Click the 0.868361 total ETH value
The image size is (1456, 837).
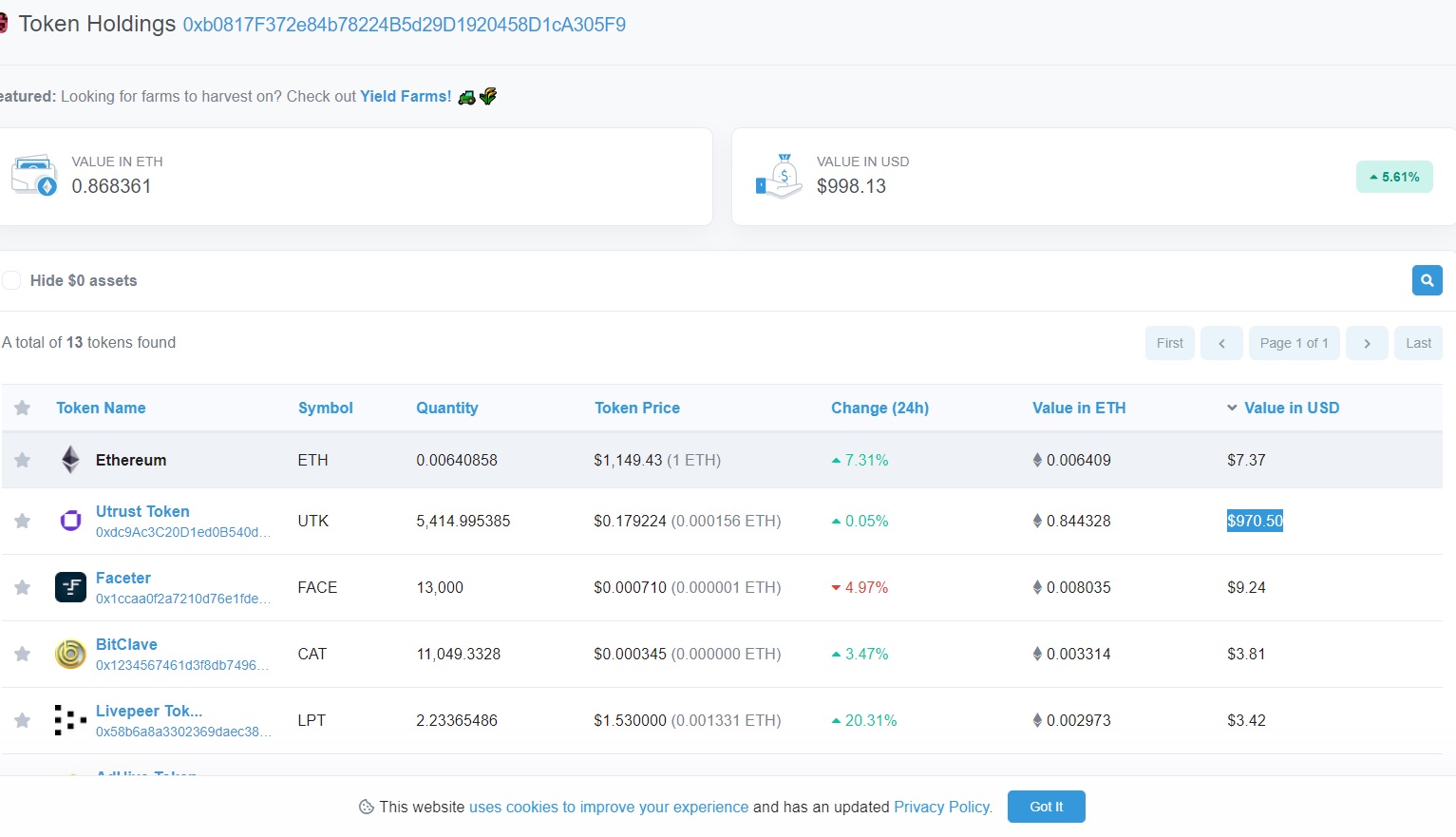(x=112, y=186)
